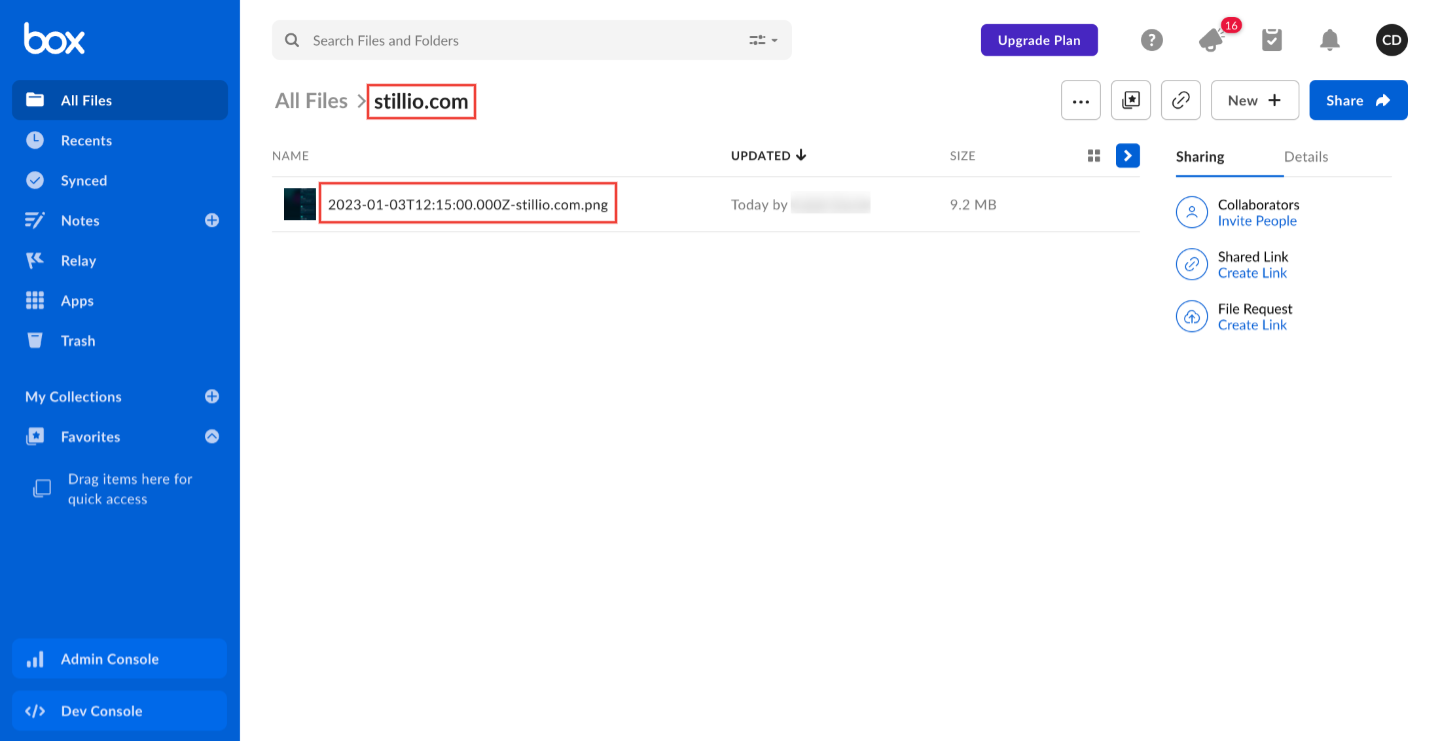Click the Upgrade Plan button
The width and height of the screenshot is (1440, 741).
pos(1039,40)
